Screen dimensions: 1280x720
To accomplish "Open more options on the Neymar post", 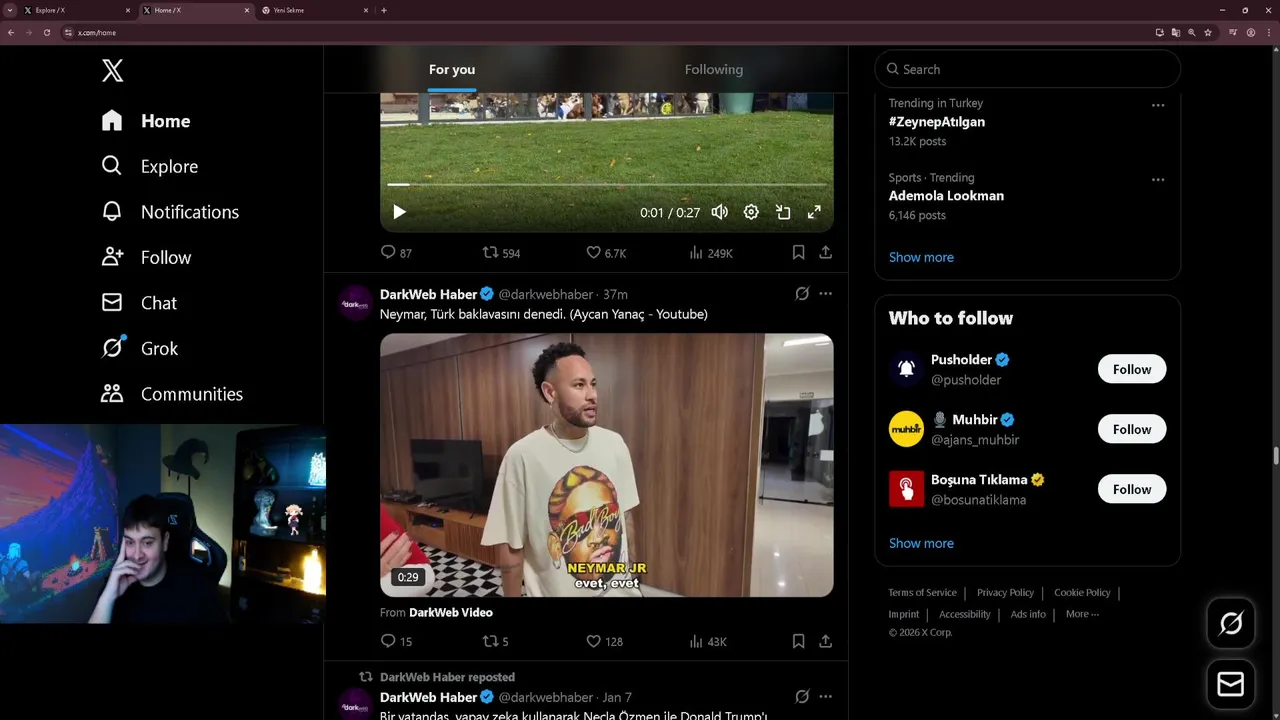I will point(825,294).
